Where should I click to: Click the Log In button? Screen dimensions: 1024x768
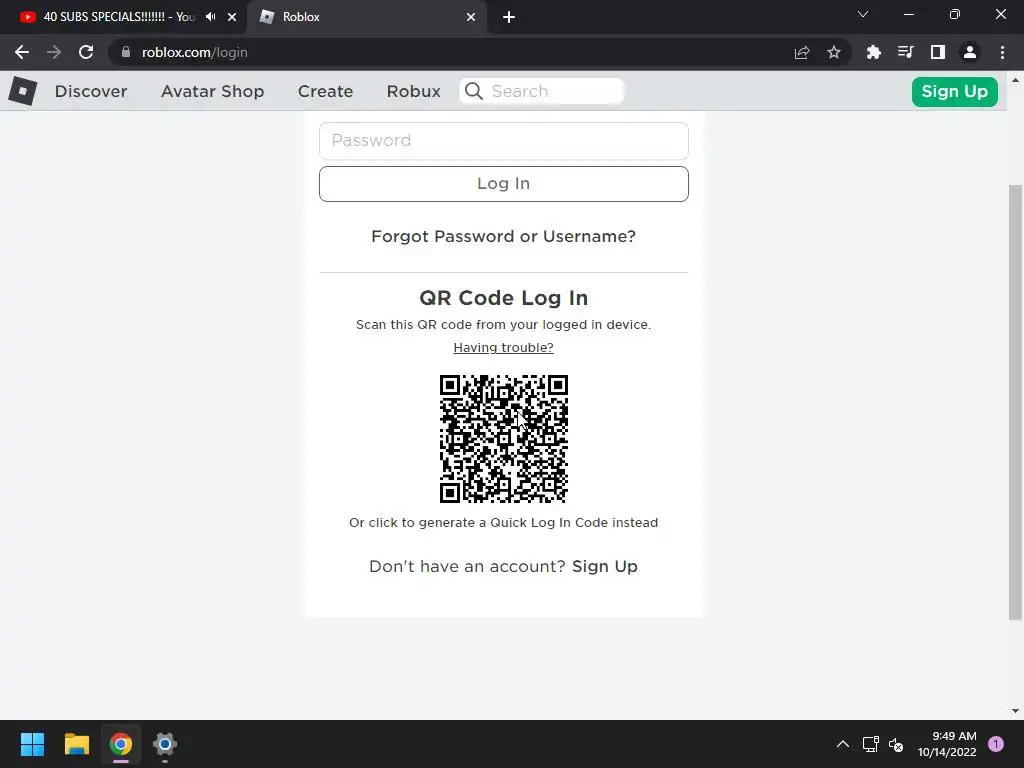coord(504,184)
